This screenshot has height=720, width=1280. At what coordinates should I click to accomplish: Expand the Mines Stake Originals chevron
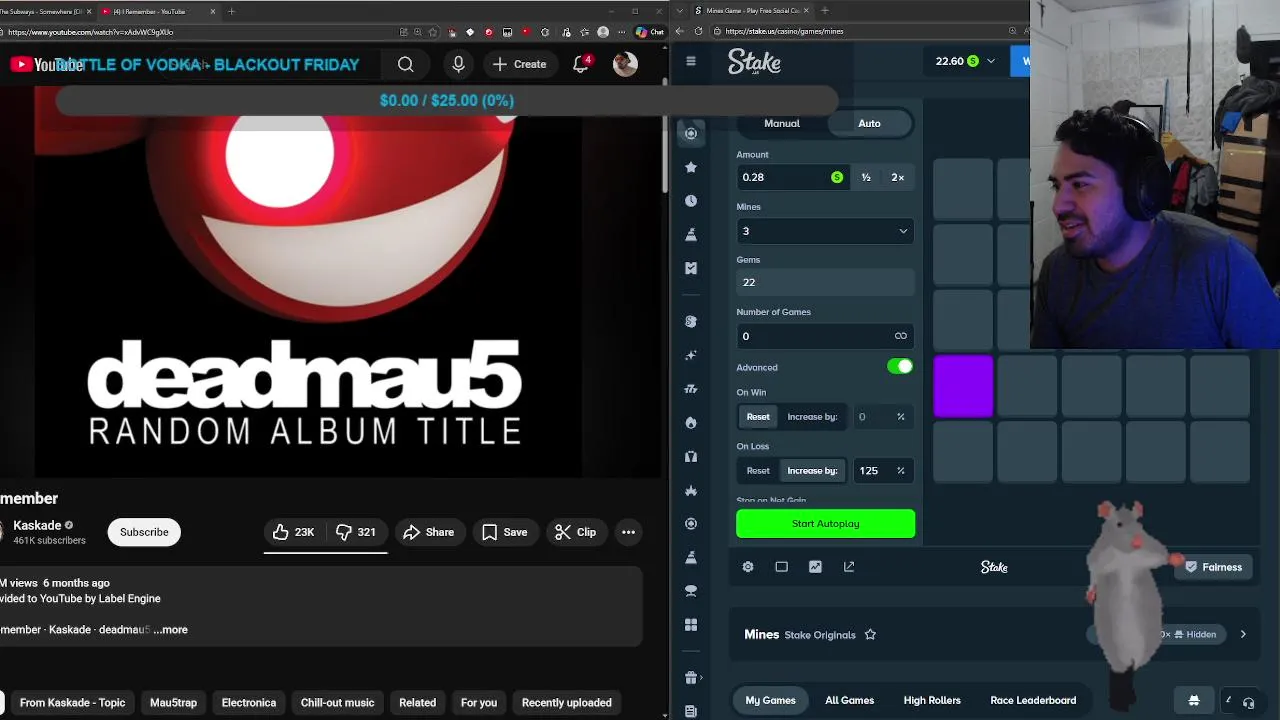coord(1243,634)
